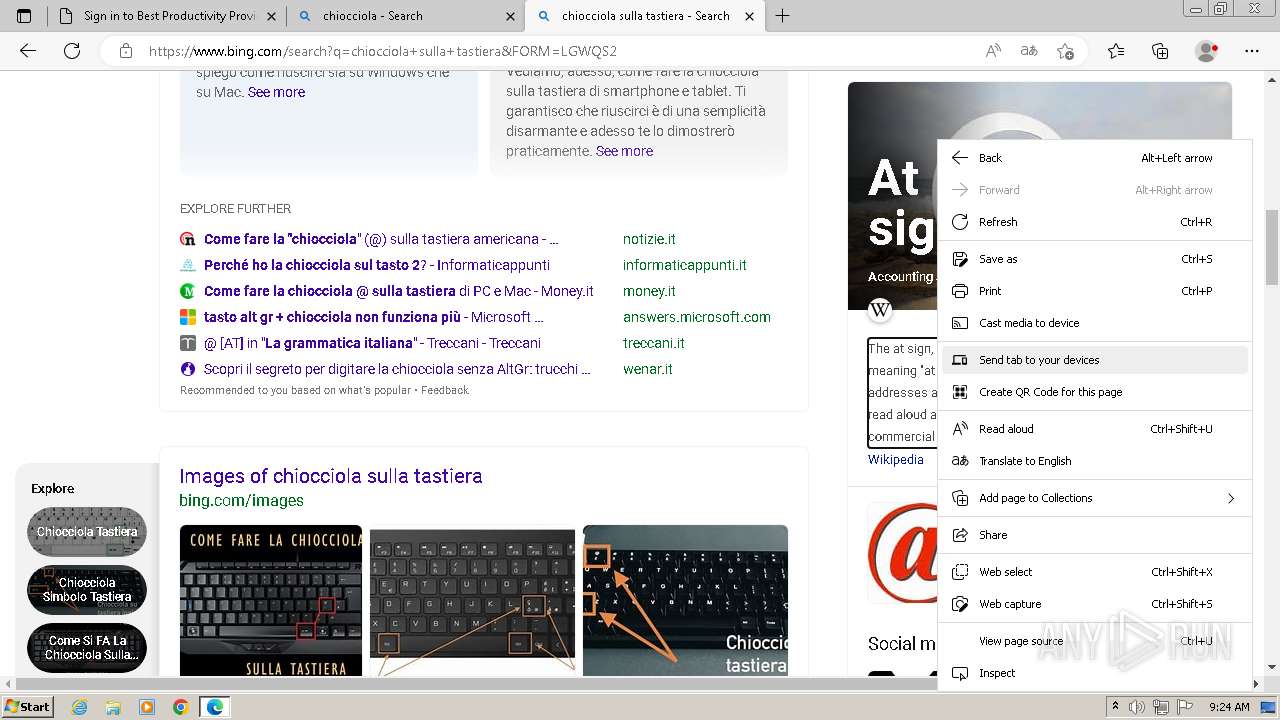Reload page using the refresh icon
The image size is (1280, 720).
click(72, 51)
